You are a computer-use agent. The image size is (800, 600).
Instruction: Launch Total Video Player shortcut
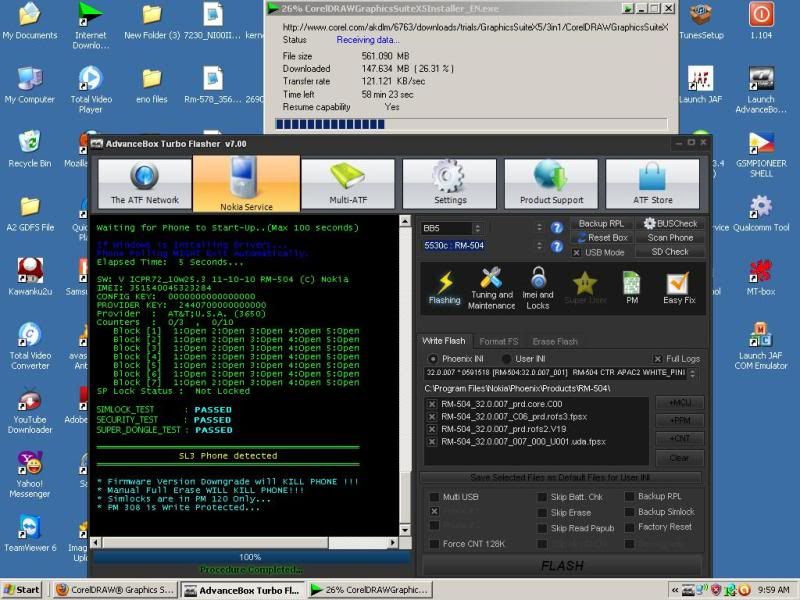pos(91,90)
